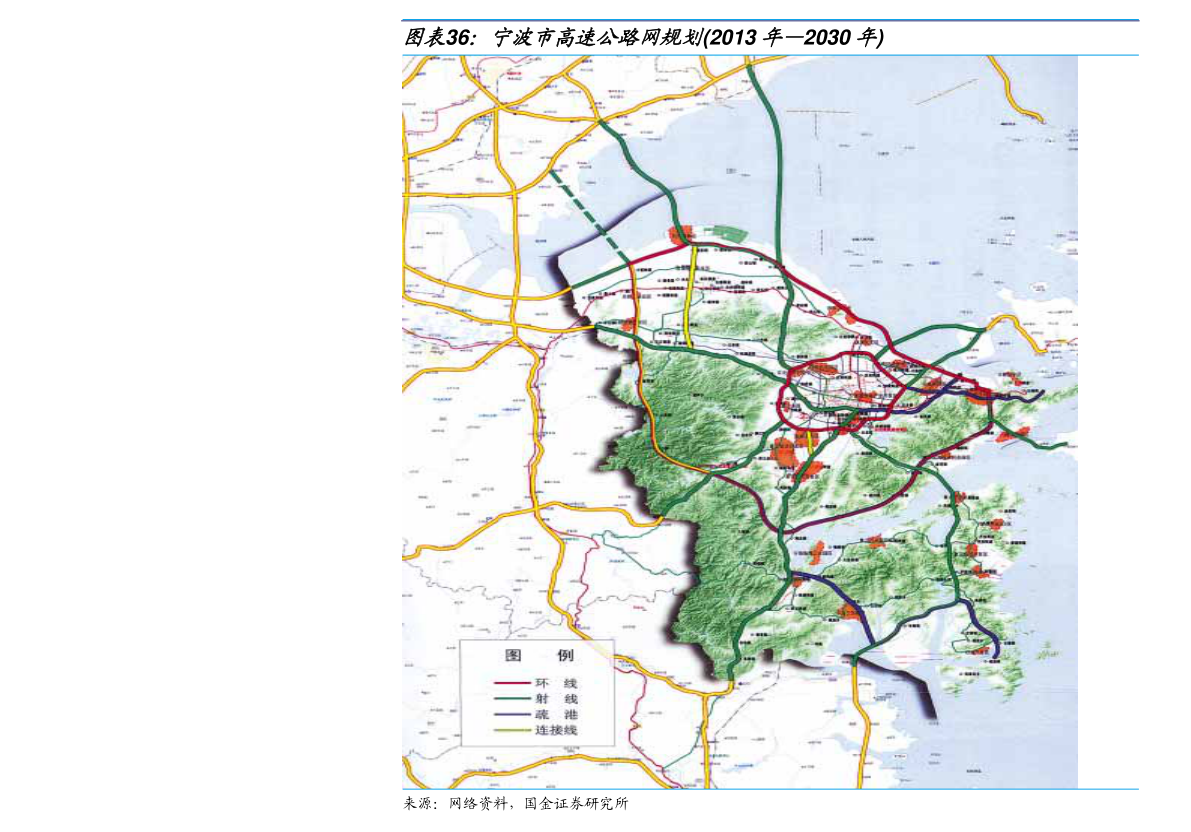Click the 图例 legend title
Screen dimensions: 1191x832
pos(538,657)
